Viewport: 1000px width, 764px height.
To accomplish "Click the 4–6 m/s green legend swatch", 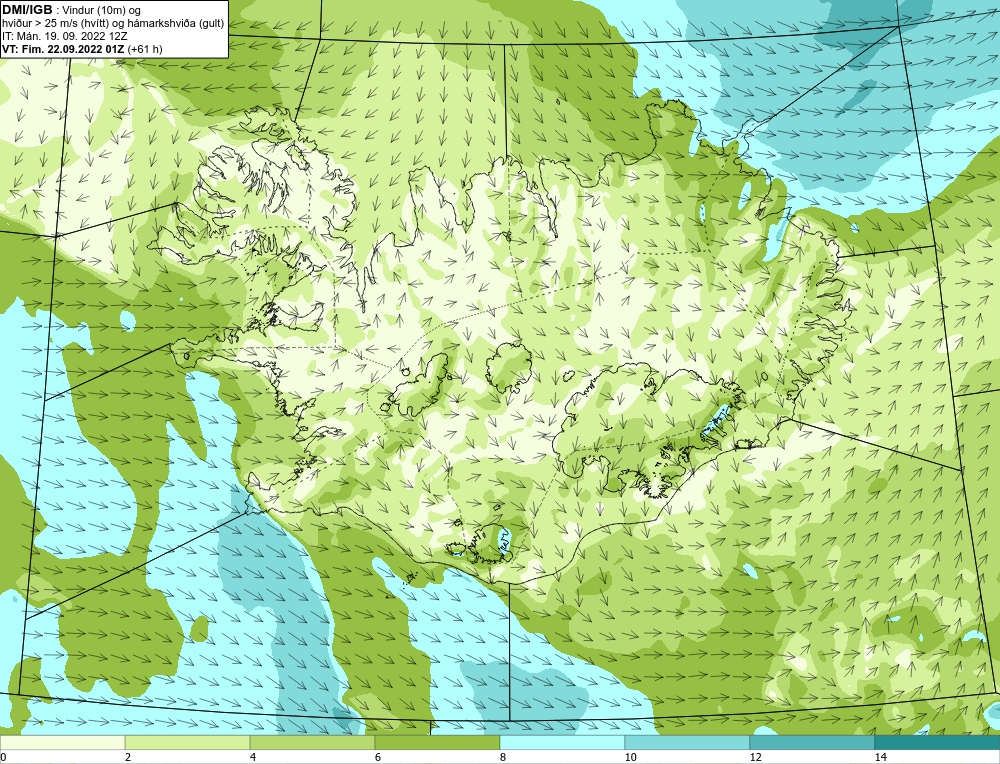I will coord(312,742).
